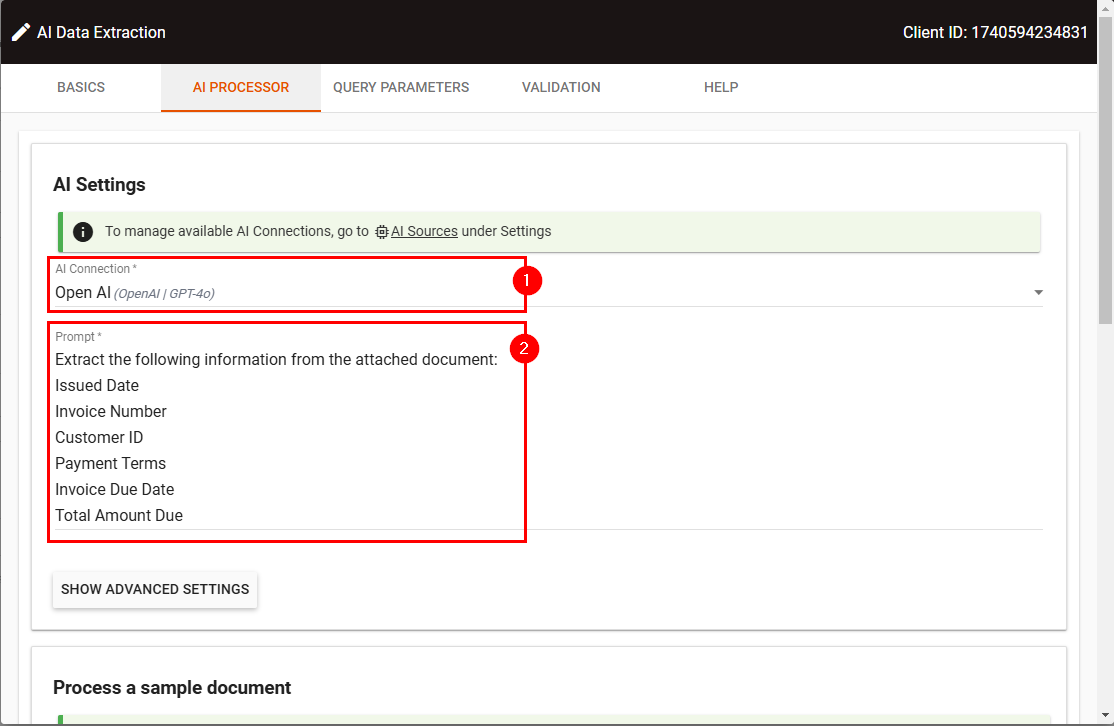Go to the VALIDATION tab
Screen dimensions: 1114x726
(x=561, y=88)
